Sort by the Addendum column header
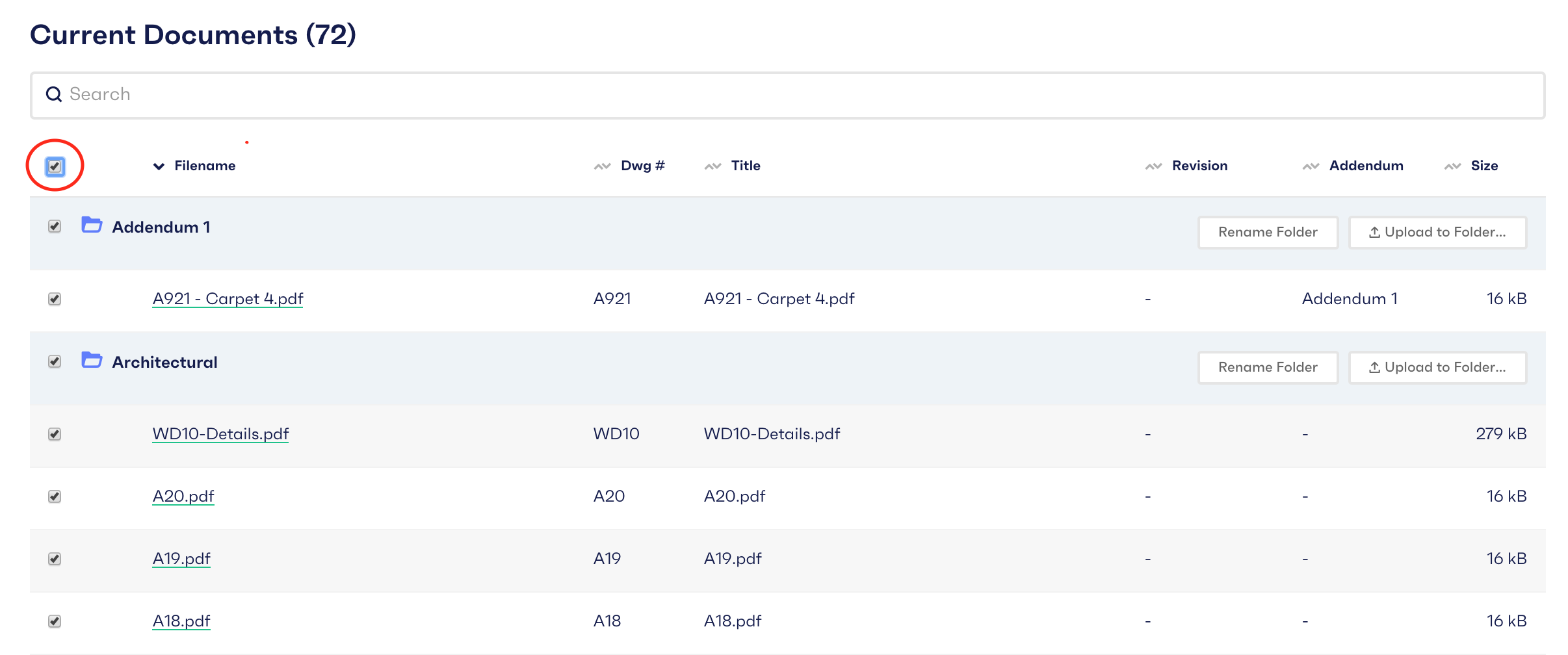The height and width of the screenshot is (655, 1568). pos(1366,166)
